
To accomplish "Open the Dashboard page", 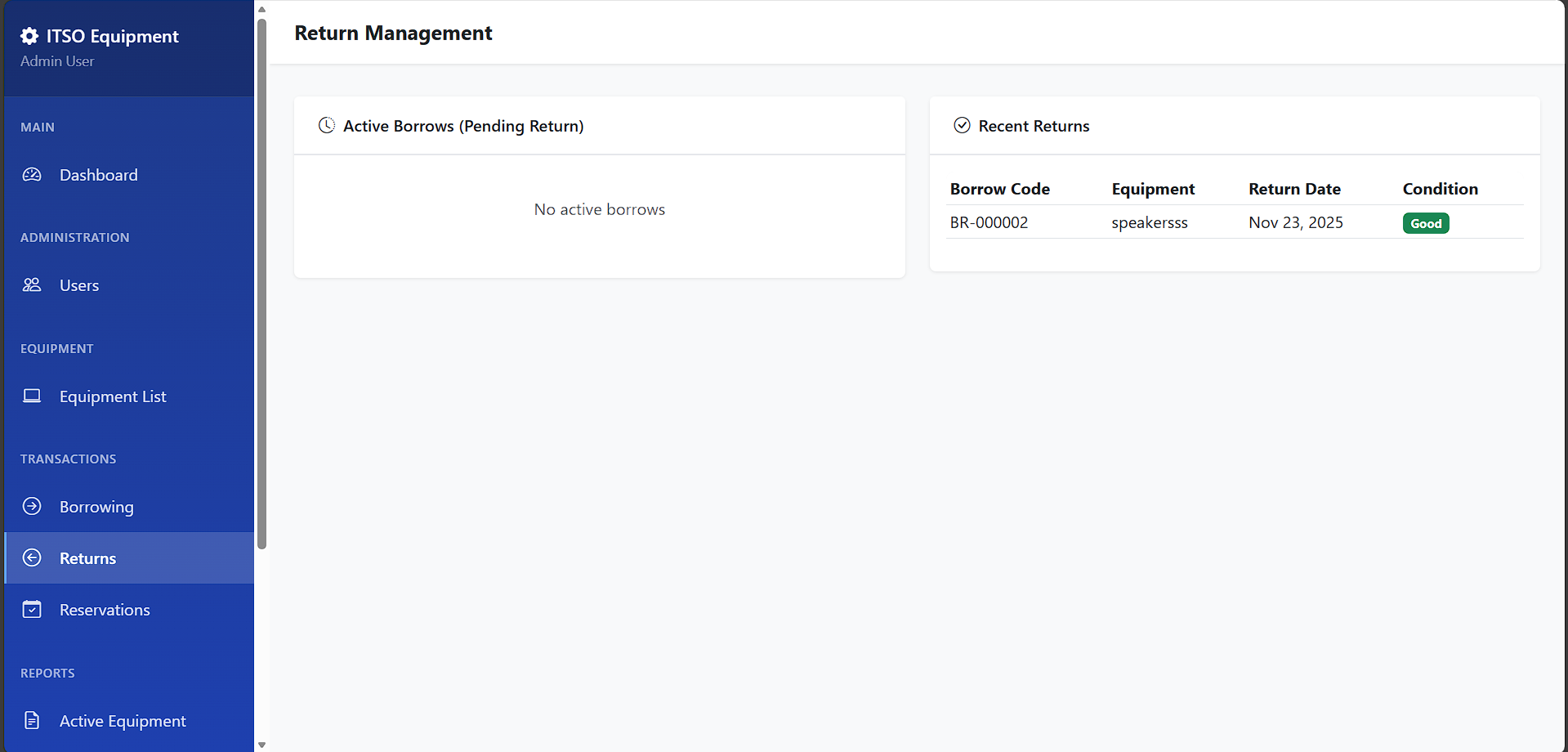I will (98, 175).
